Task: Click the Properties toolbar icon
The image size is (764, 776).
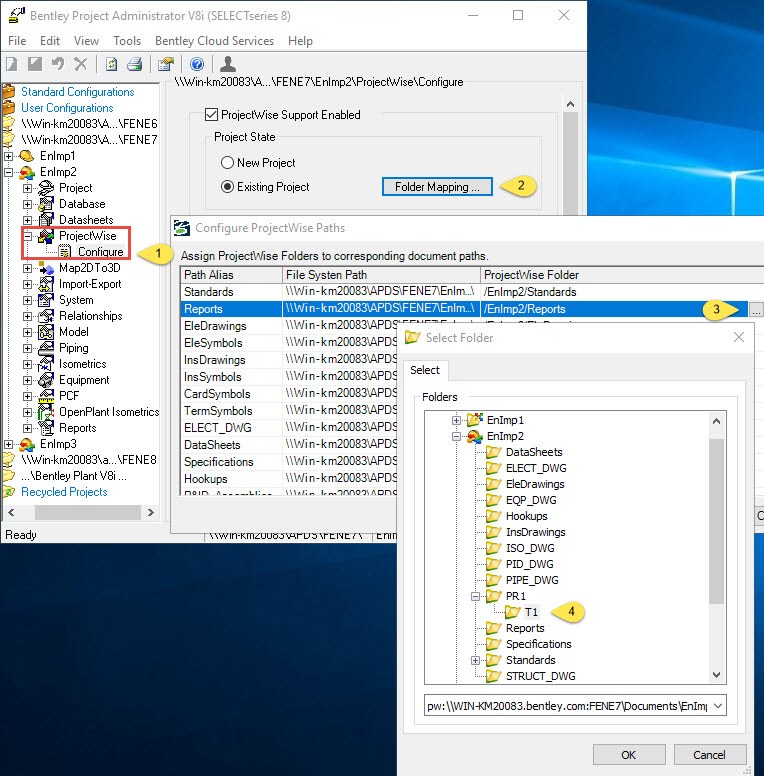Action: [166, 64]
